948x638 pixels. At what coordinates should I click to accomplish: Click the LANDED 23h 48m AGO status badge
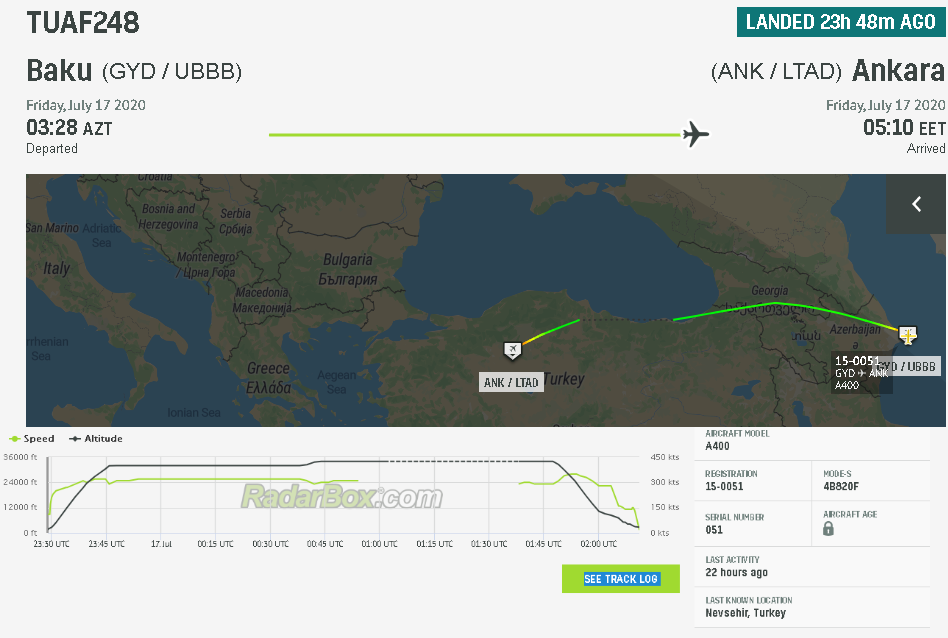(840, 22)
